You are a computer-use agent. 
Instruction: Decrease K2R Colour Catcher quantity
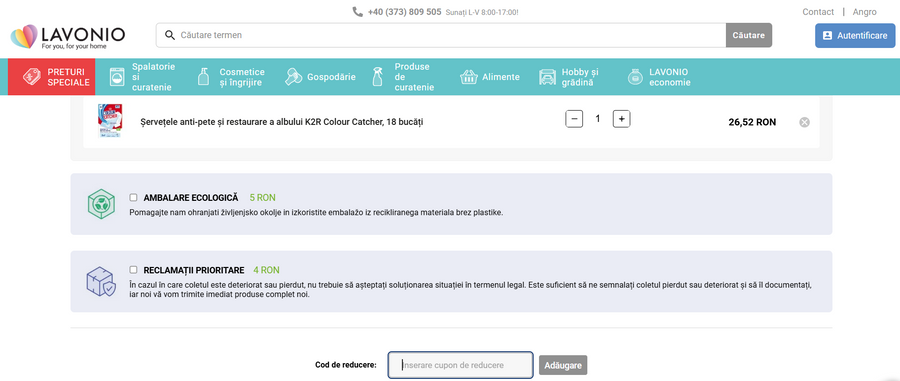(x=574, y=119)
